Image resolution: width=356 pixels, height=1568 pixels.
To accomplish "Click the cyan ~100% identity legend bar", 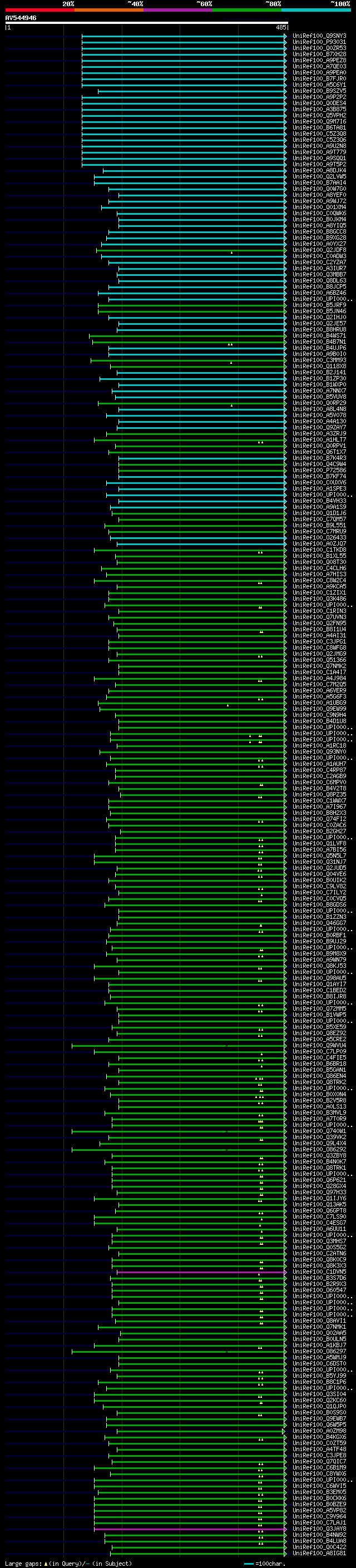I will [316, 10].
